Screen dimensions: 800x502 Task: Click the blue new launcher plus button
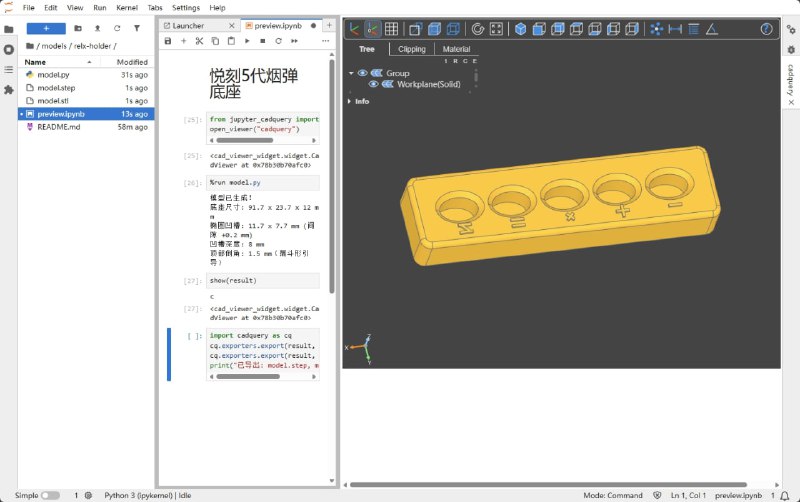45,28
